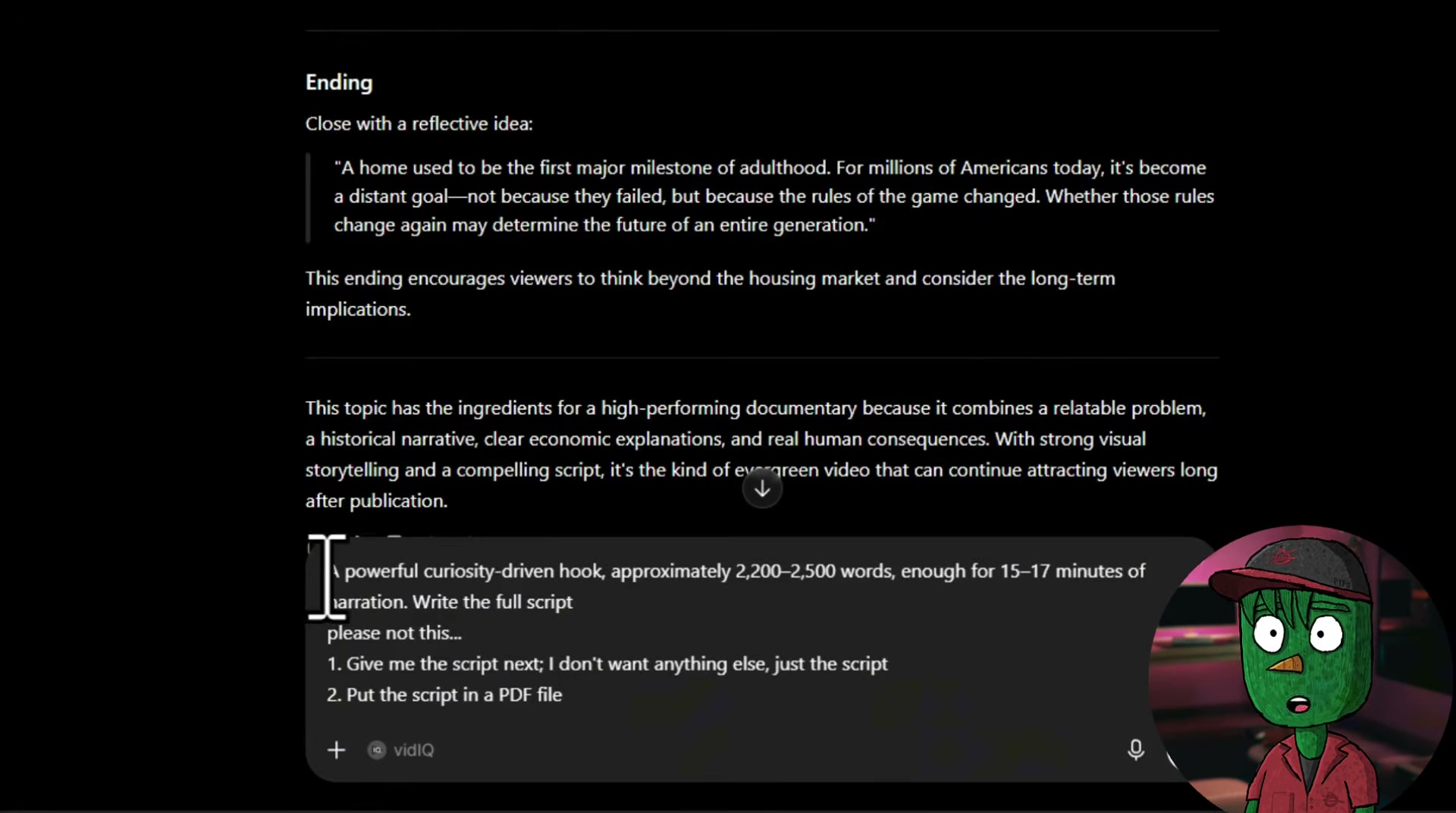Click the 'This ending encourages viewers' paragraph
1456x813 pixels.
[x=710, y=293]
